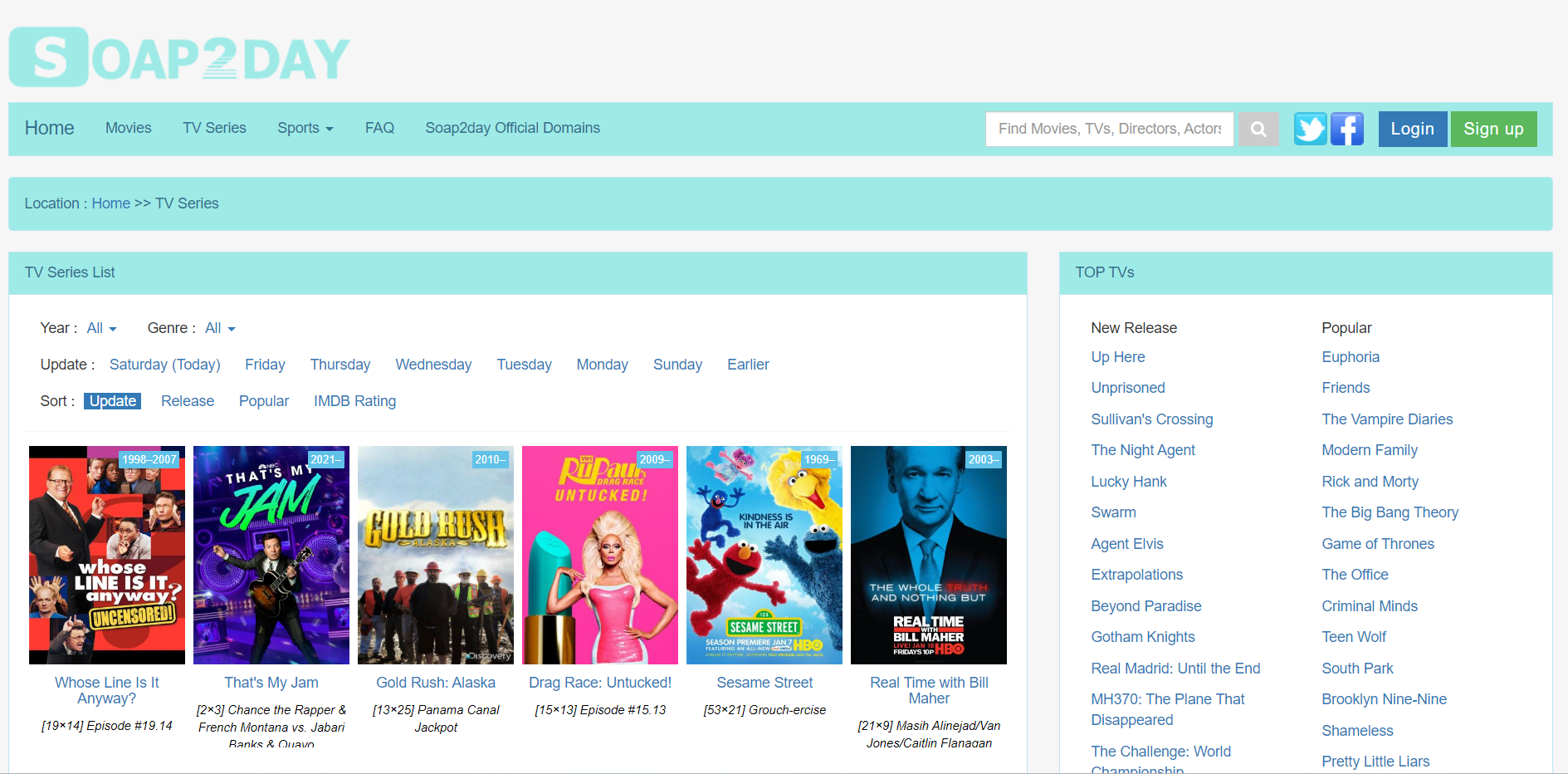Open Friends in Popular list
1568x774 pixels.
click(x=1346, y=388)
